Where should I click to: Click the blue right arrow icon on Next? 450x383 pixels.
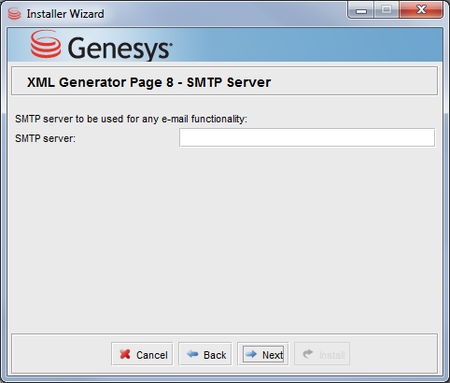coord(251,354)
